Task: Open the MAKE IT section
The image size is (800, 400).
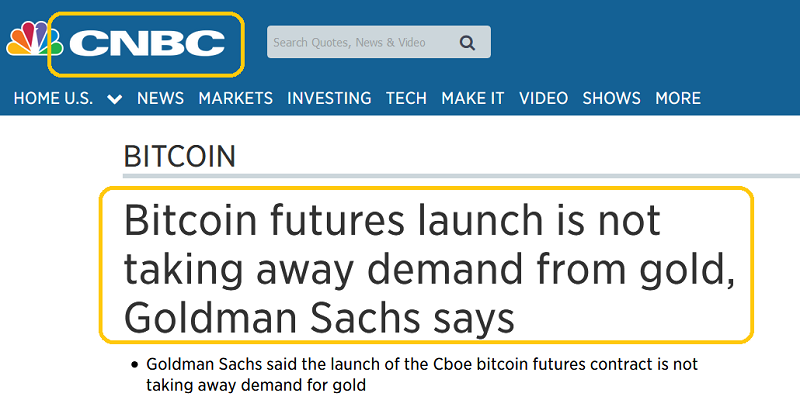Action: (473, 98)
